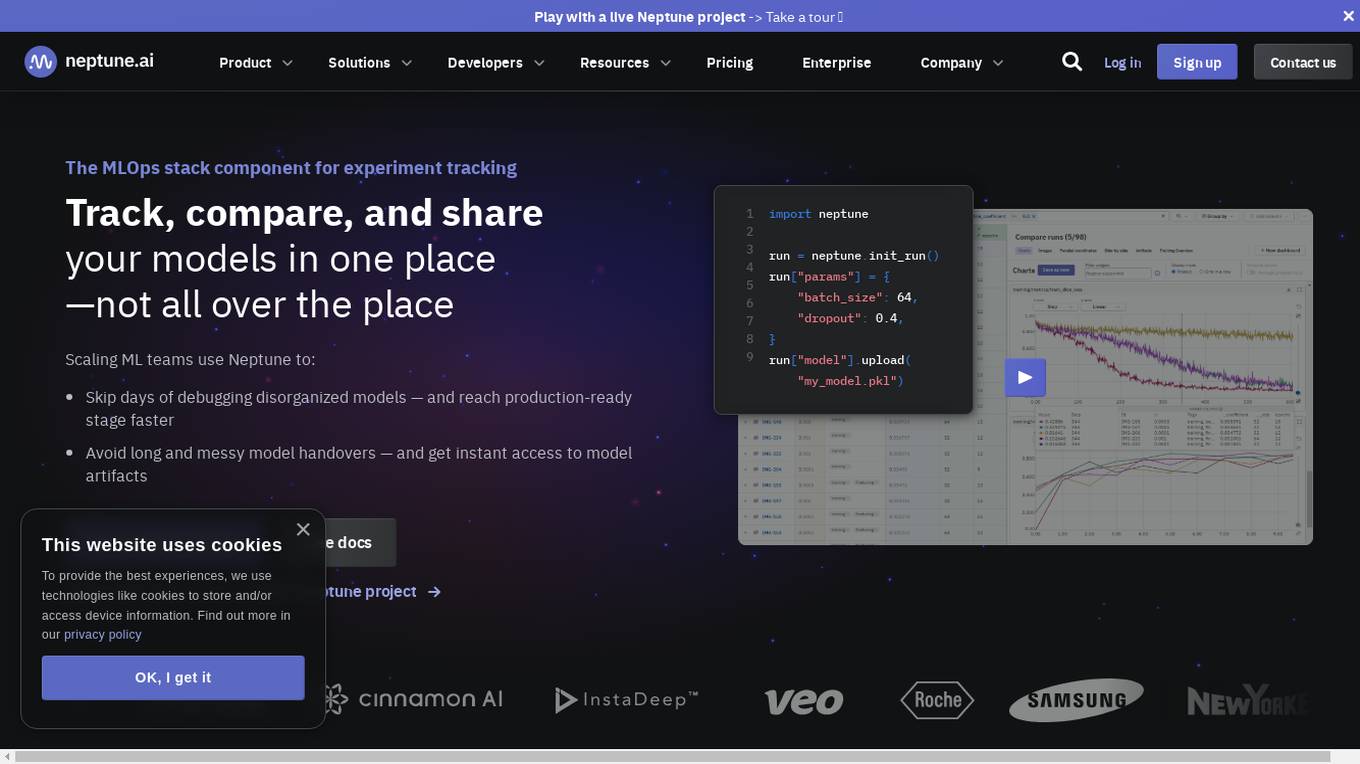This screenshot has width=1360, height=764.
Task: Click Scaling ML teams use Neptune text
Action: [x=190, y=359]
